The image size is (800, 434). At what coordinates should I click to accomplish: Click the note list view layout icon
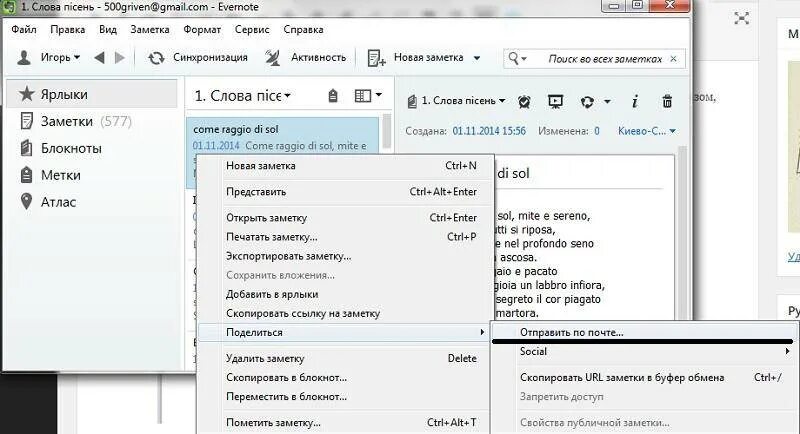click(x=363, y=95)
